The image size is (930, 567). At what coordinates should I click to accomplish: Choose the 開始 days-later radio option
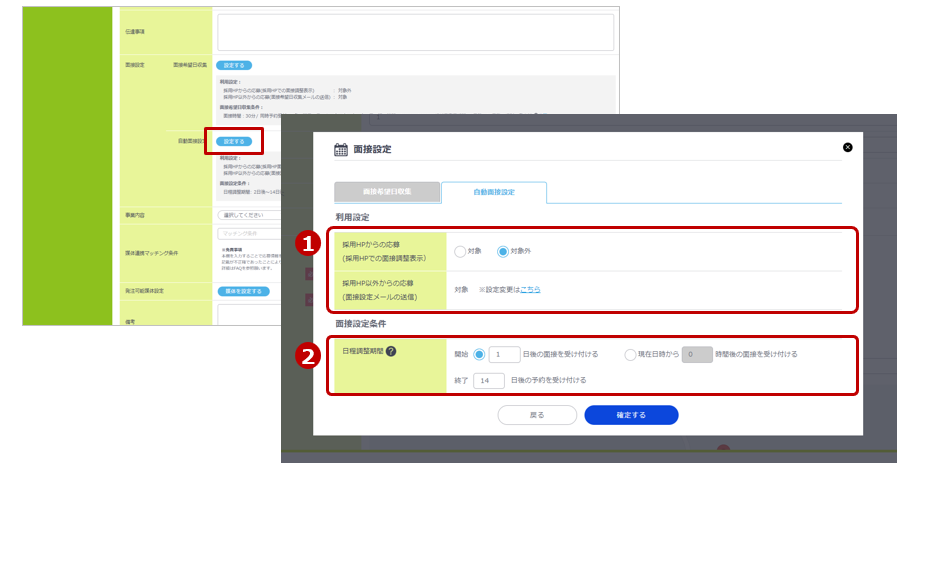[x=479, y=354]
